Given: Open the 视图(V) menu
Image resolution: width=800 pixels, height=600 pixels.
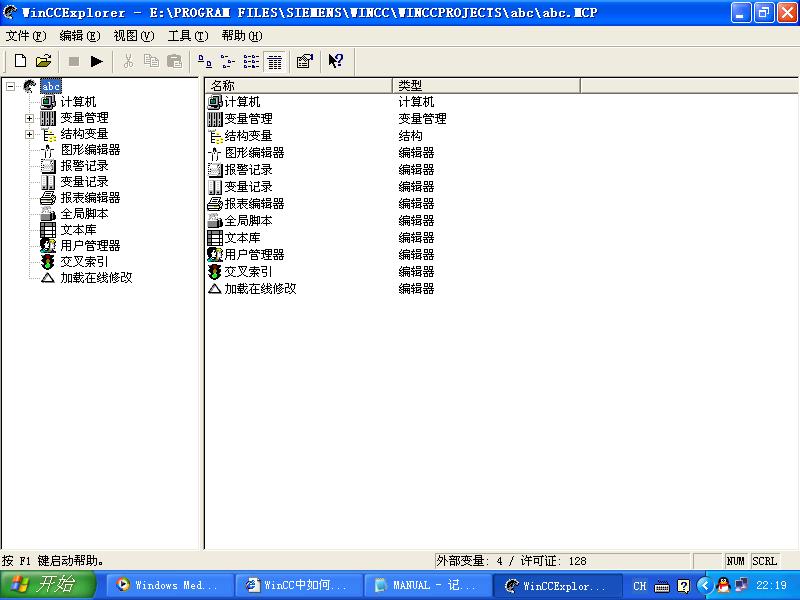Looking at the screenshot, I should click(x=134, y=36).
